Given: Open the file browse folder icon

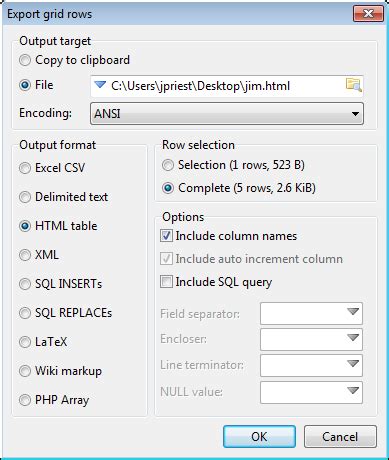Looking at the screenshot, I should 353,85.
